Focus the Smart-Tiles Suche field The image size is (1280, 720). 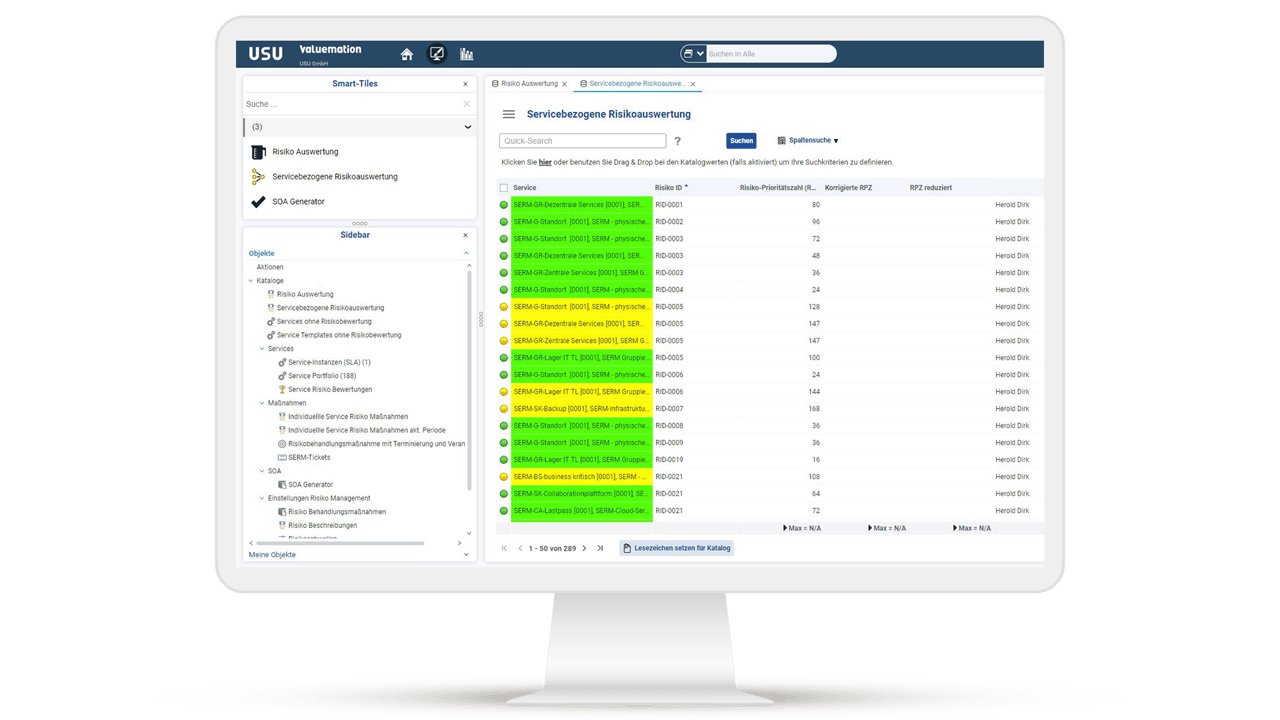tap(352, 104)
